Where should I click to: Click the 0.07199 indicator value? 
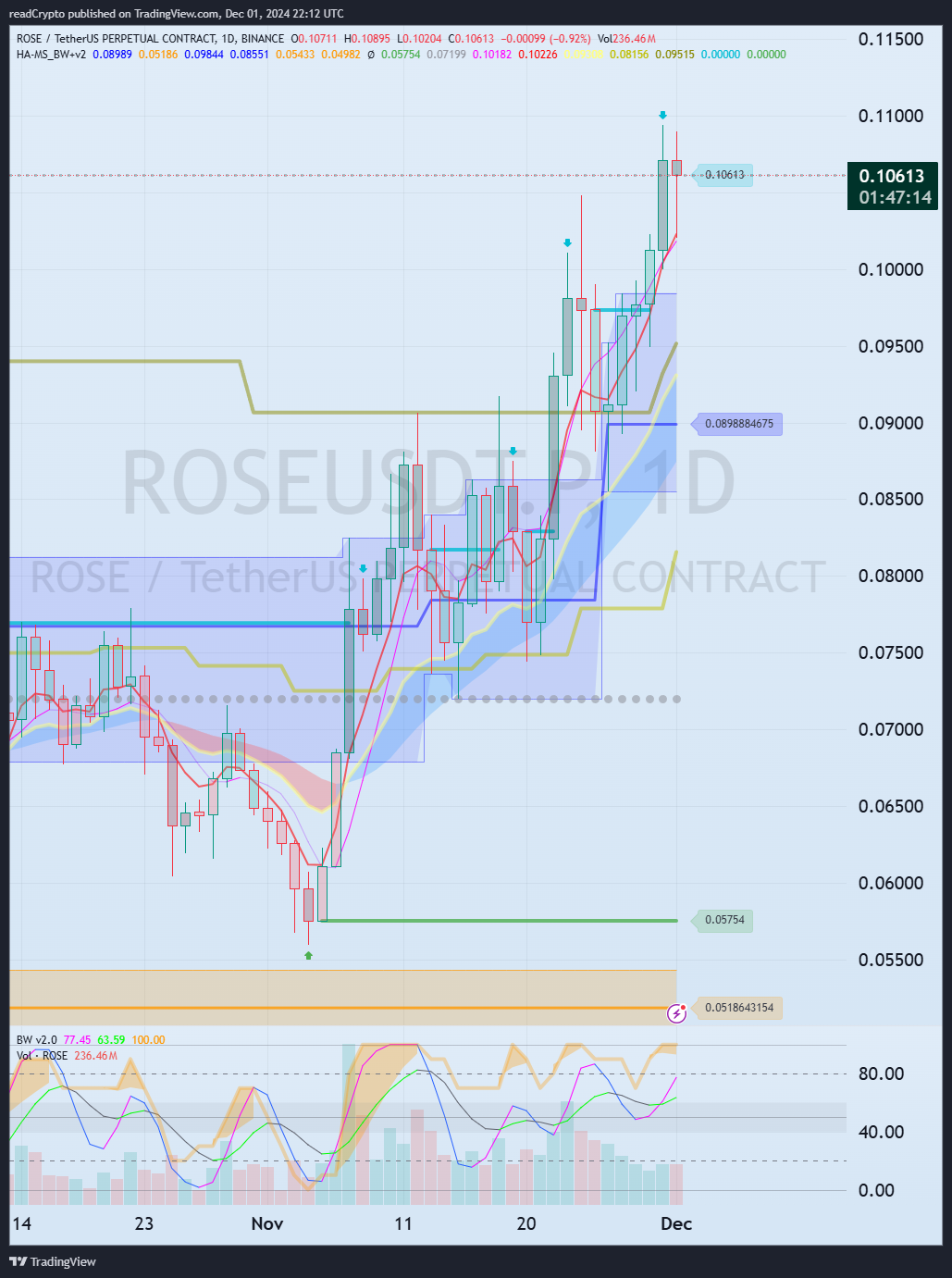(446, 55)
